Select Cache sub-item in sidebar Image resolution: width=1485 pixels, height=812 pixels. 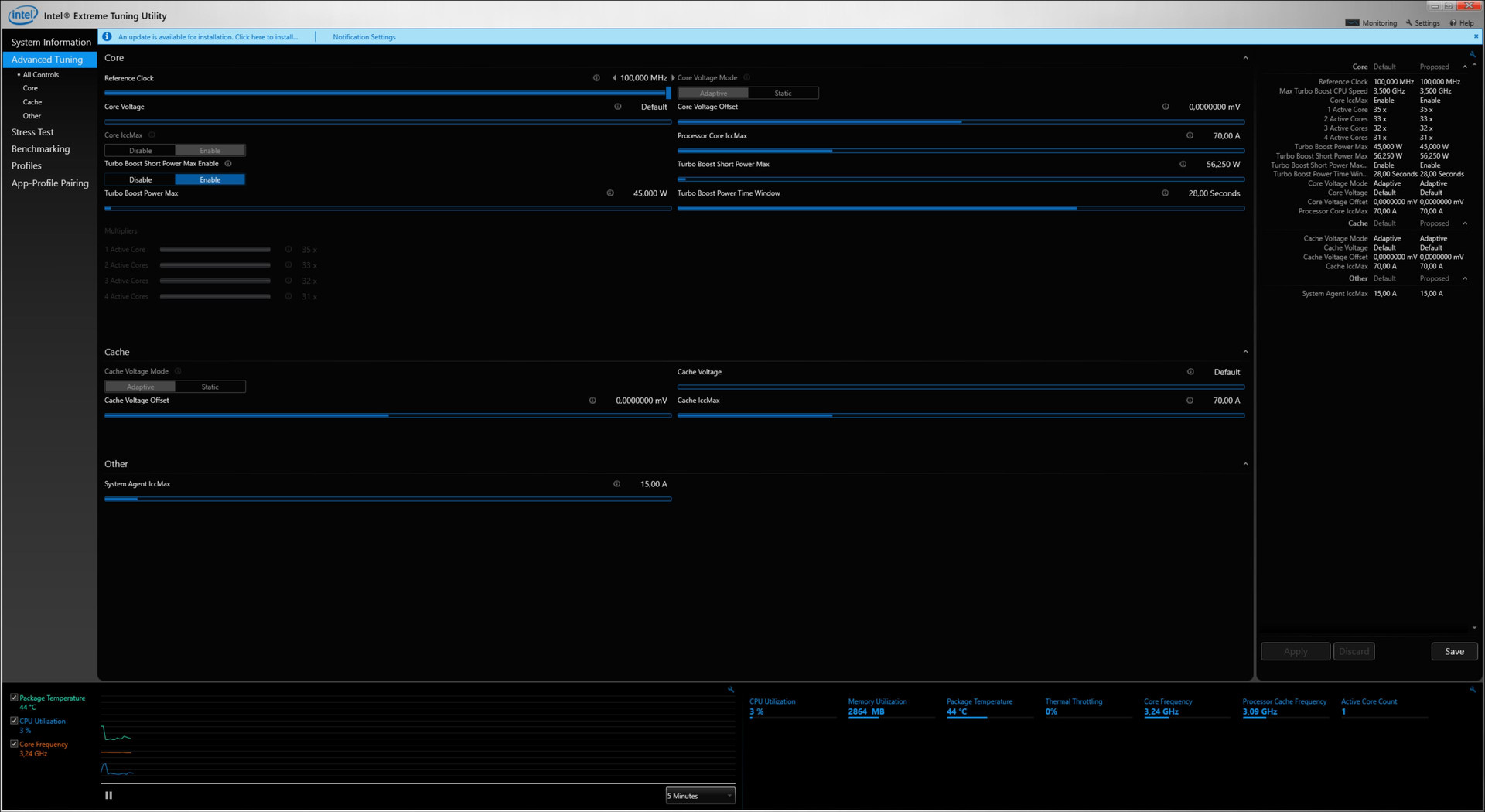point(32,102)
